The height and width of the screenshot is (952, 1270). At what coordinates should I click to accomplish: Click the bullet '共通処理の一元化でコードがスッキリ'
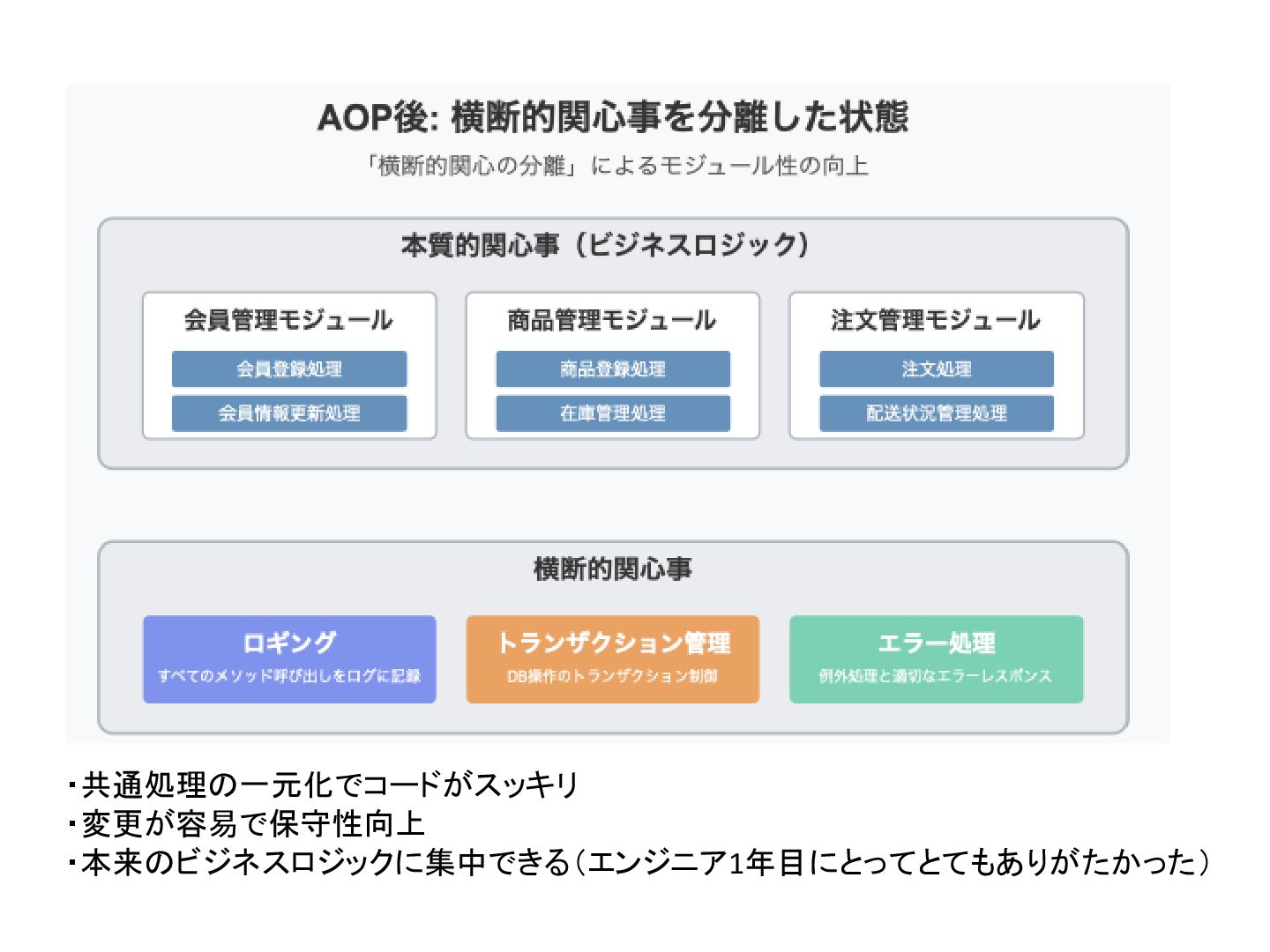324,785
